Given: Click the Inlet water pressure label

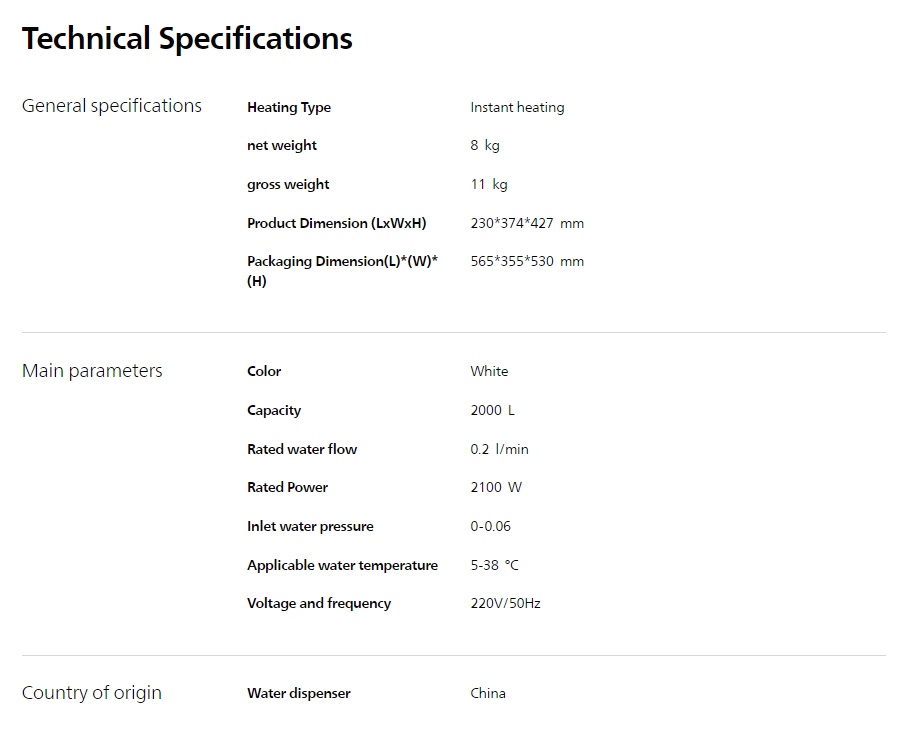Looking at the screenshot, I should (x=310, y=526).
